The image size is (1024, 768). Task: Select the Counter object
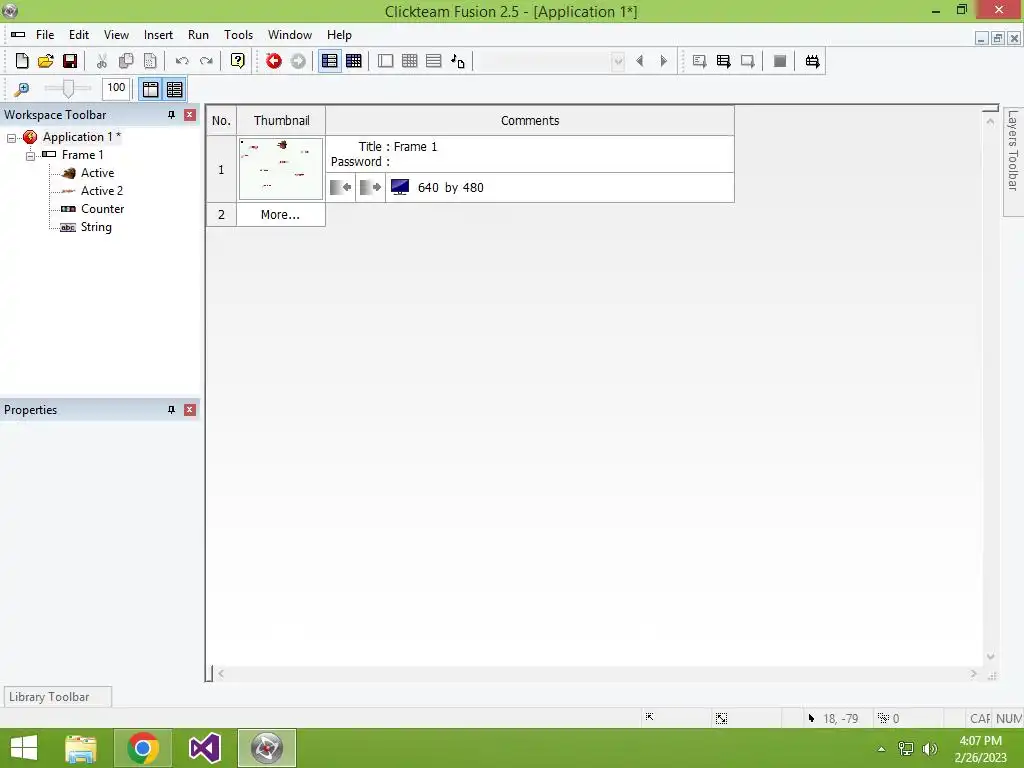pyautogui.click(x=103, y=209)
